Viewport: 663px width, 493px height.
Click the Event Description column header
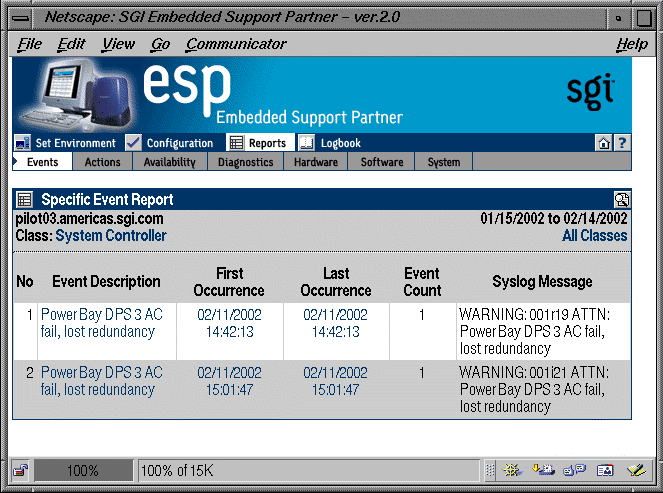point(106,282)
